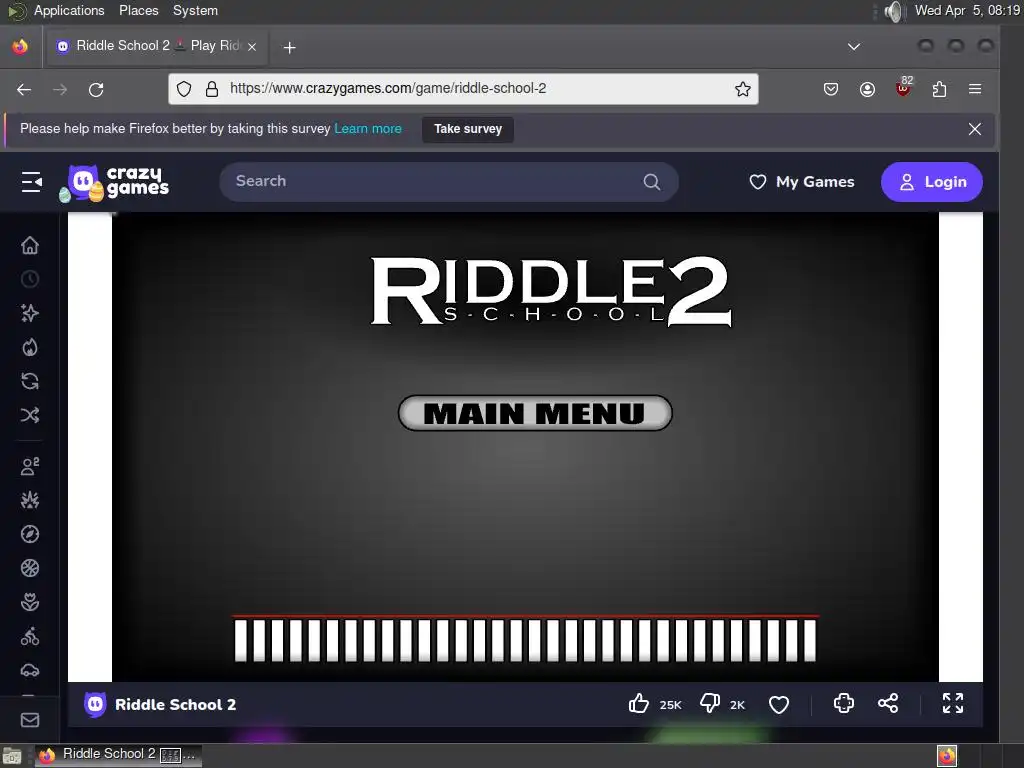The width and height of the screenshot is (1024, 768).
Task: View site security lock information
Action: (x=212, y=89)
